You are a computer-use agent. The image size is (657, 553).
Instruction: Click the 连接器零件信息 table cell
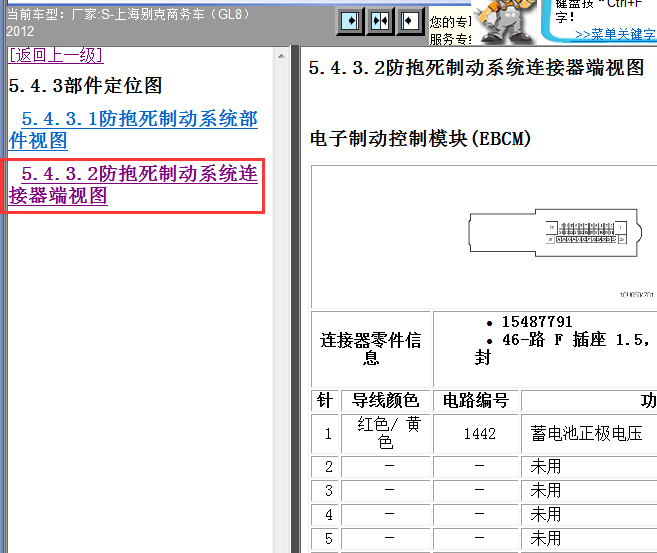(x=371, y=349)
